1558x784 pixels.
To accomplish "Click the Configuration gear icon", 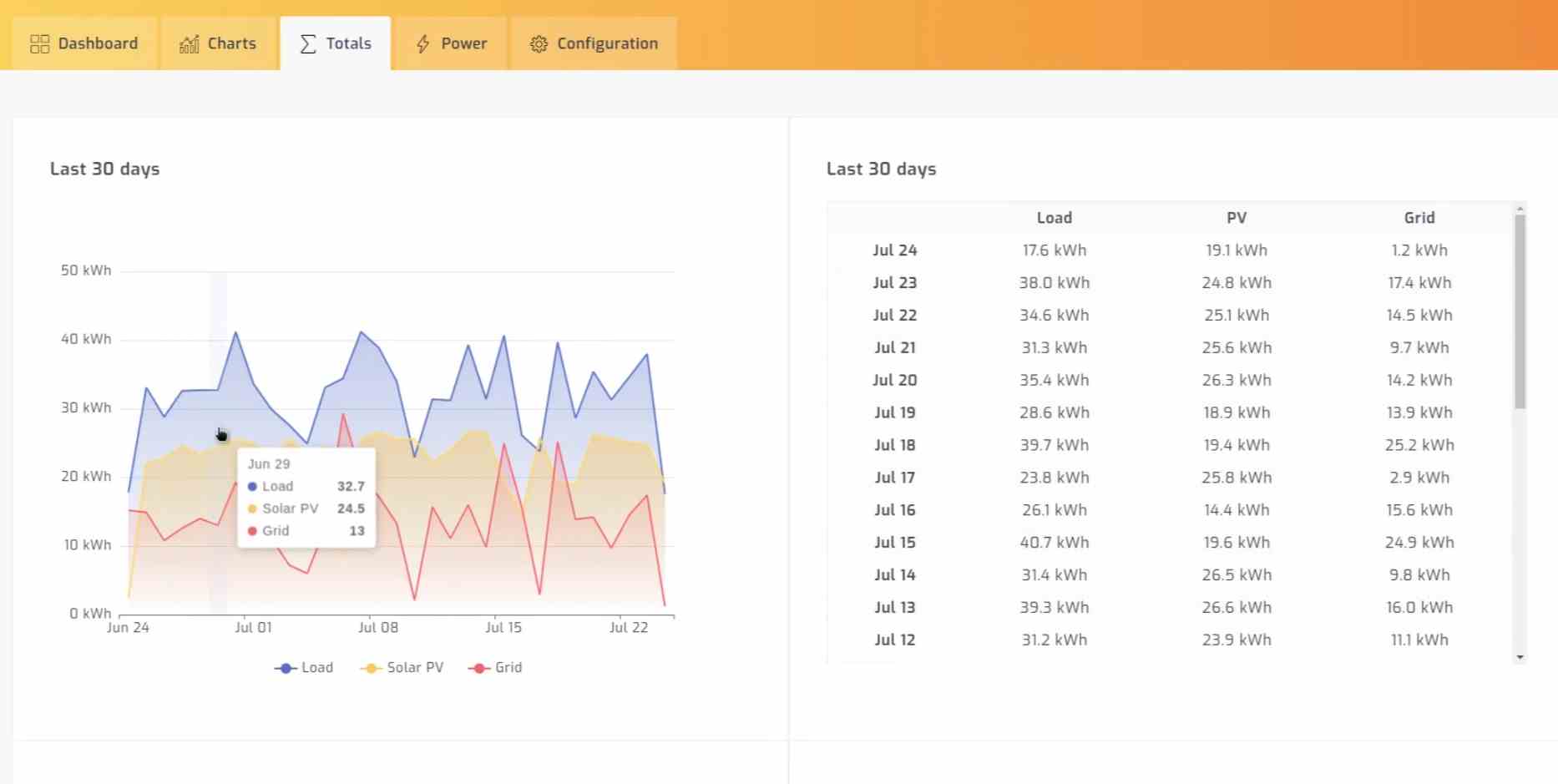I will click(539, 44).
